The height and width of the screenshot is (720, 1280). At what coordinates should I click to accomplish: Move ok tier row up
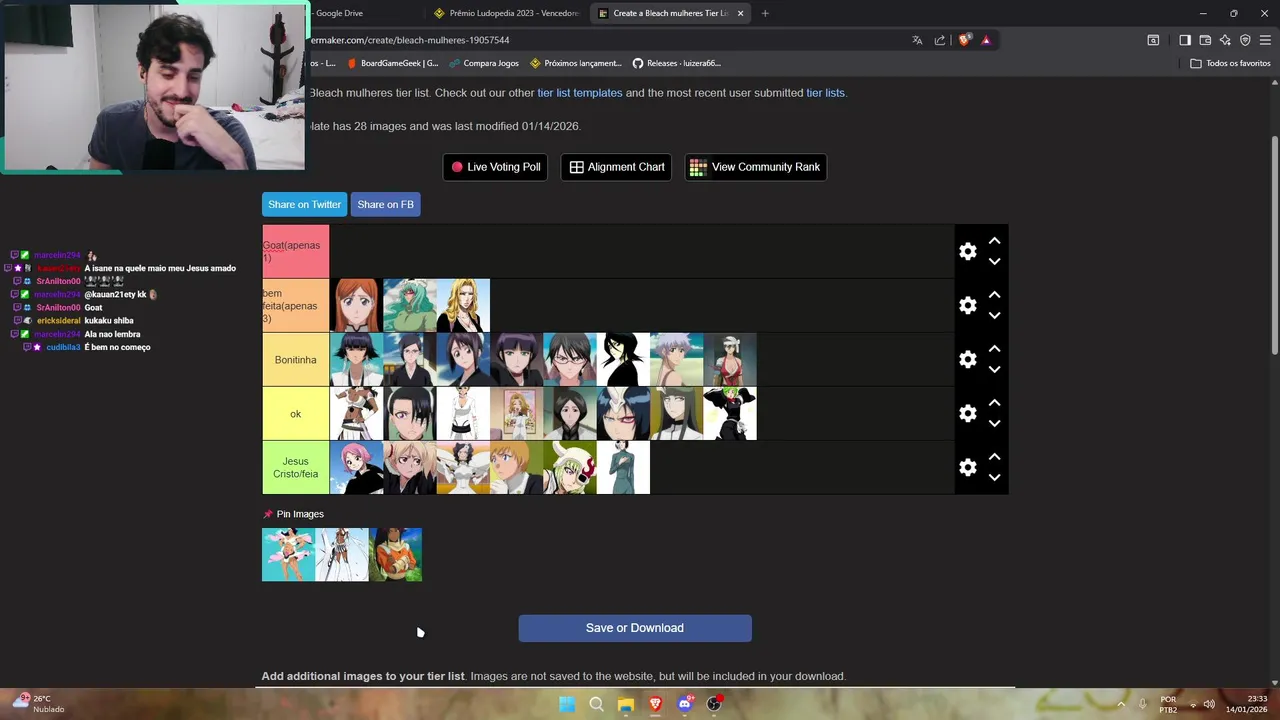click(994, 403)
